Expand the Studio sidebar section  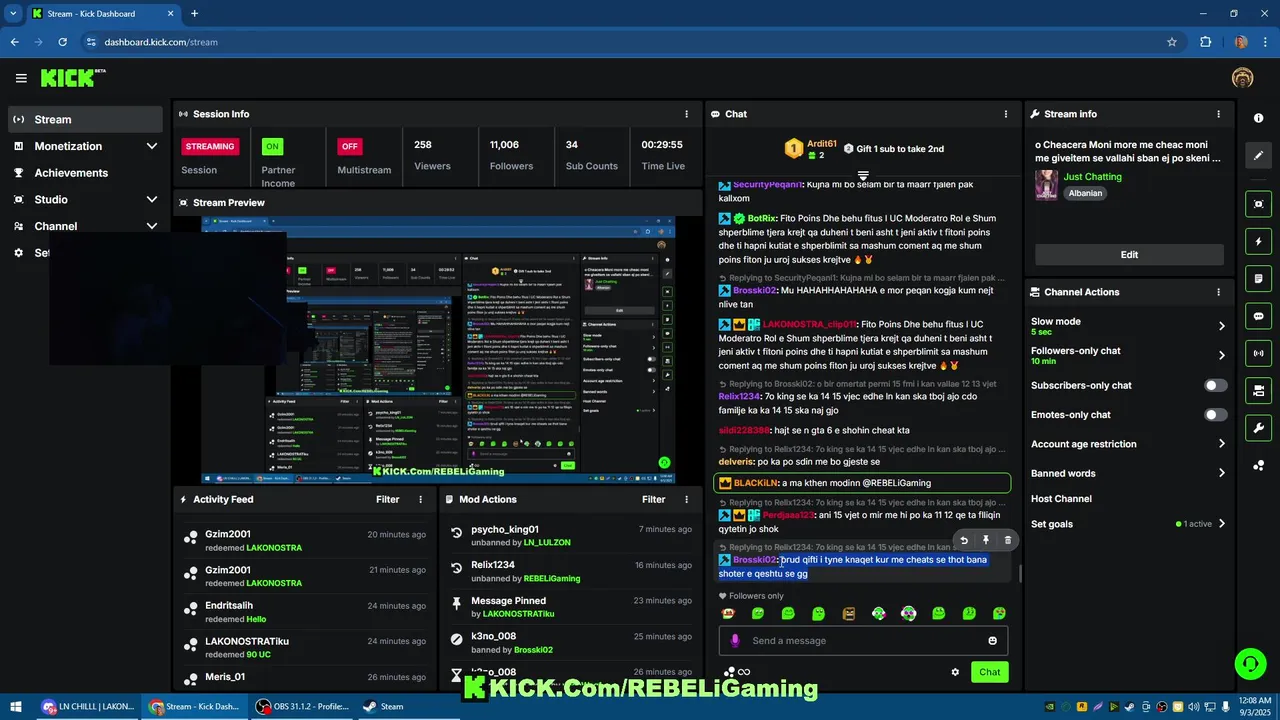[152, 200]
